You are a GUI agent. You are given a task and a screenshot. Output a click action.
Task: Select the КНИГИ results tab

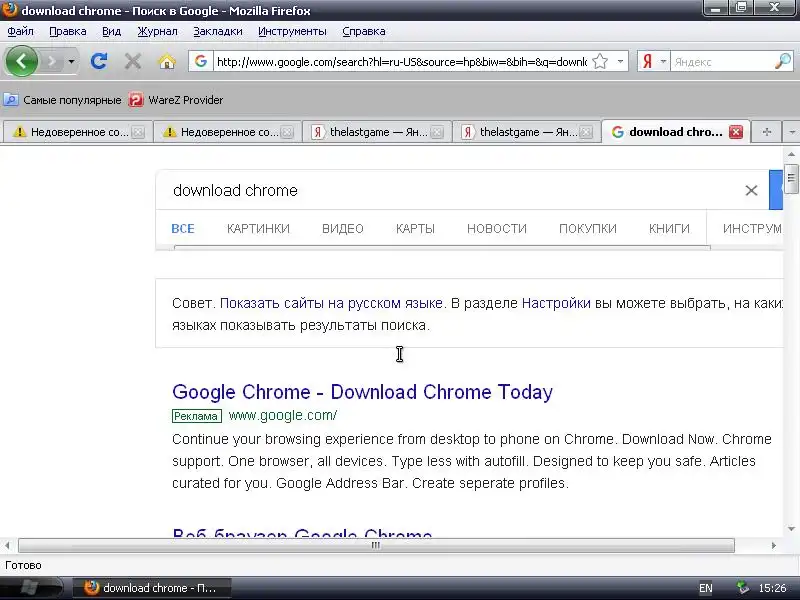tap(669, 229)
